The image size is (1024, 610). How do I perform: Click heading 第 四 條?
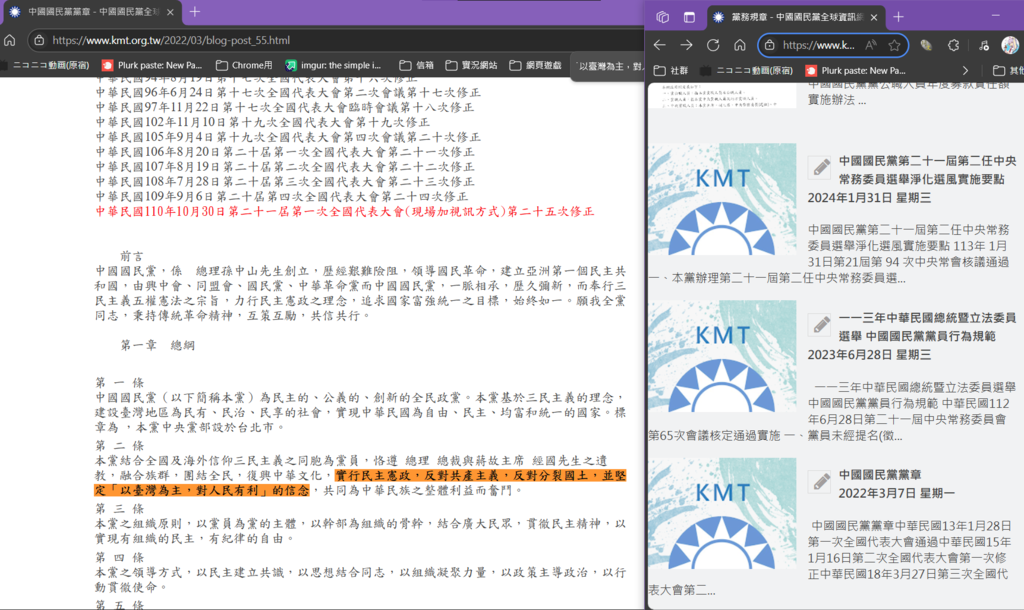click(x=120, y=557)
